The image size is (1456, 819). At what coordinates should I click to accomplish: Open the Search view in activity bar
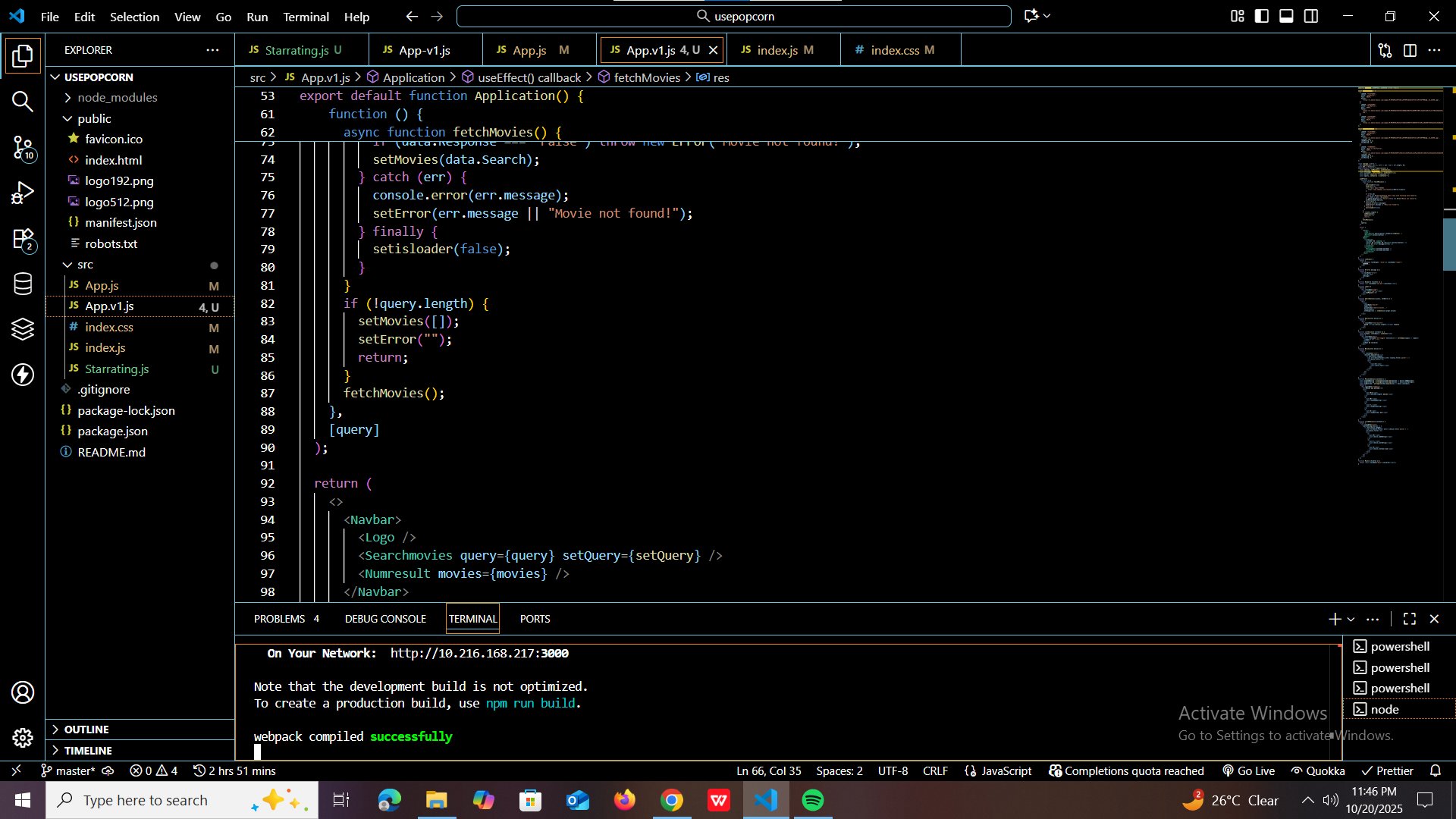23,102
